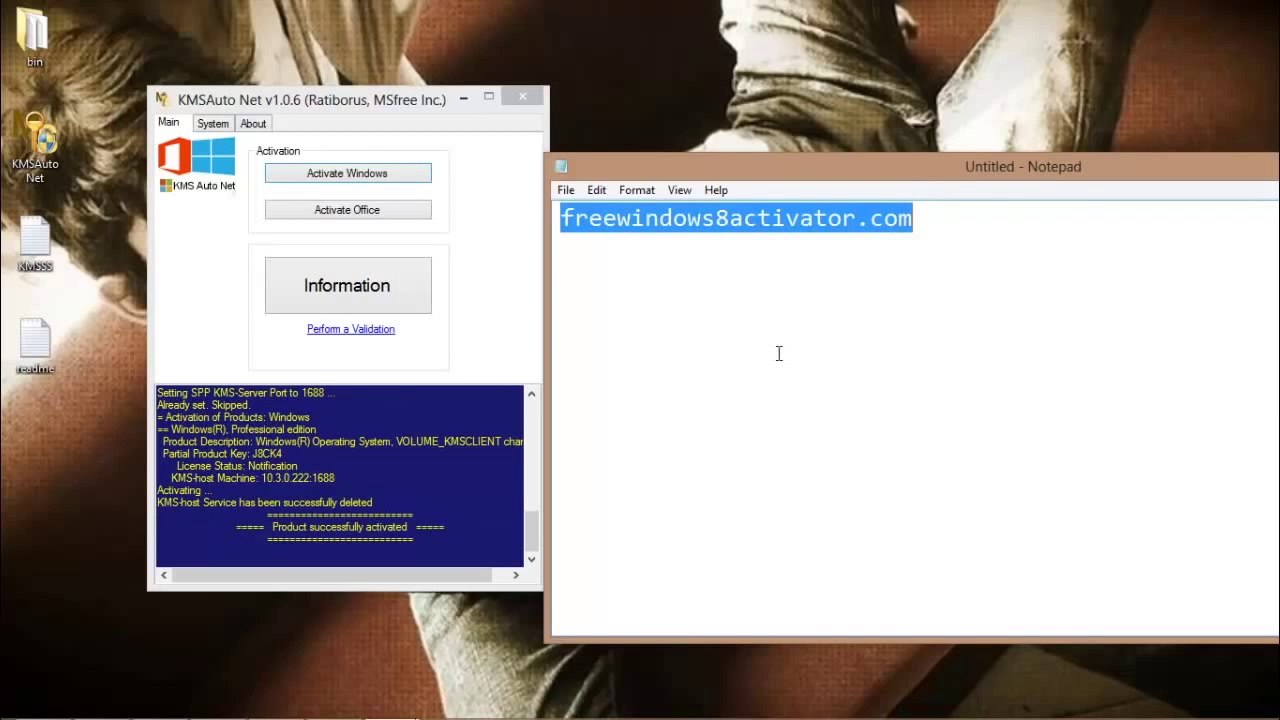Click the log scroll right arrow
This screenshot has height=720, width=1280.
(x=516, y=575)
